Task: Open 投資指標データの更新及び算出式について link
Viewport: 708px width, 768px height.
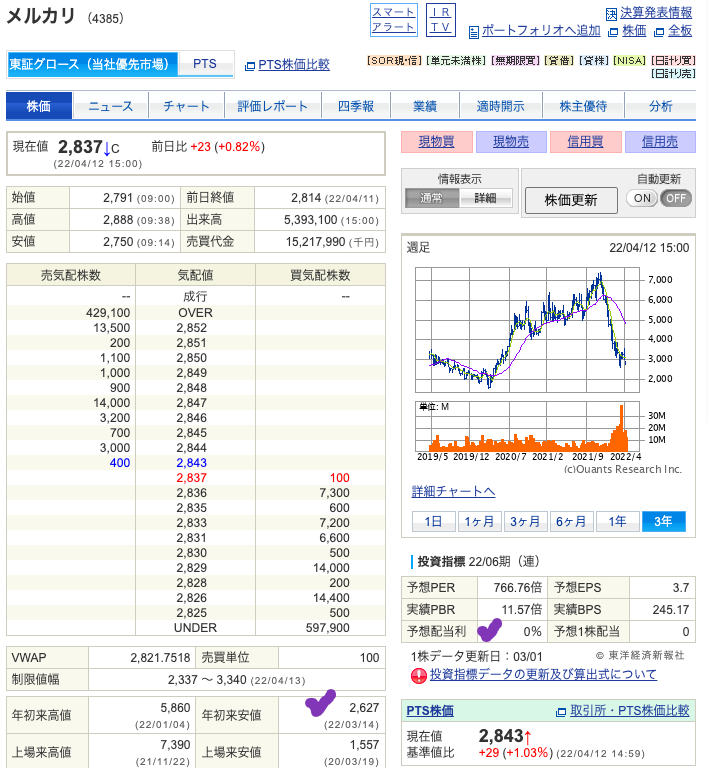Action: pos(543,674)
